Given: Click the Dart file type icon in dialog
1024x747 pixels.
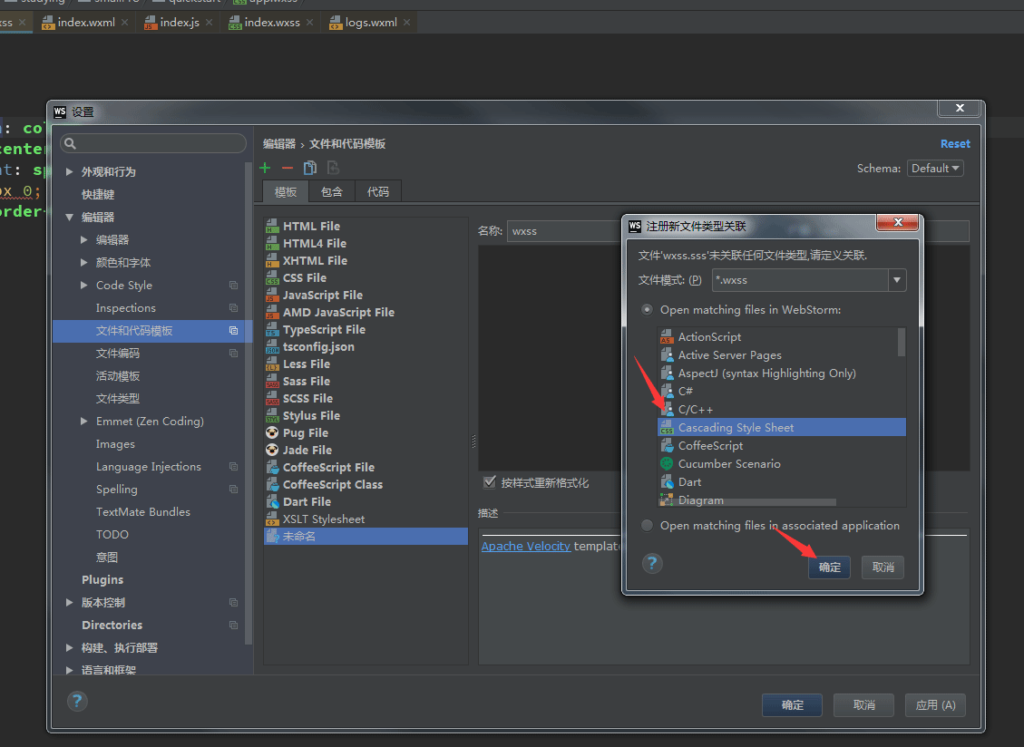Looking at the screenshot, I should [667, 482].
